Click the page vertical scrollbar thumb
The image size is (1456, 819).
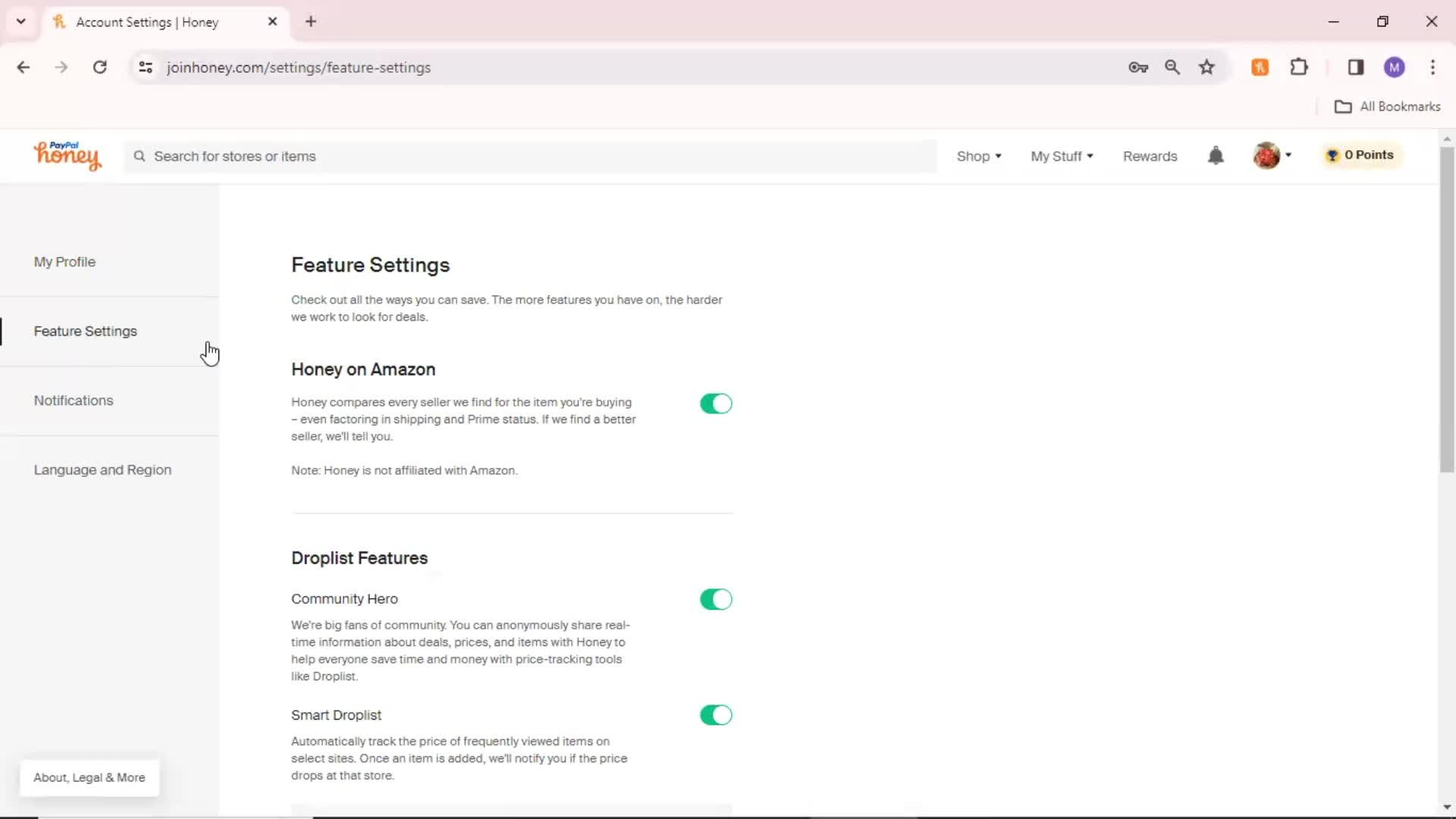[x=1447, y=309]
